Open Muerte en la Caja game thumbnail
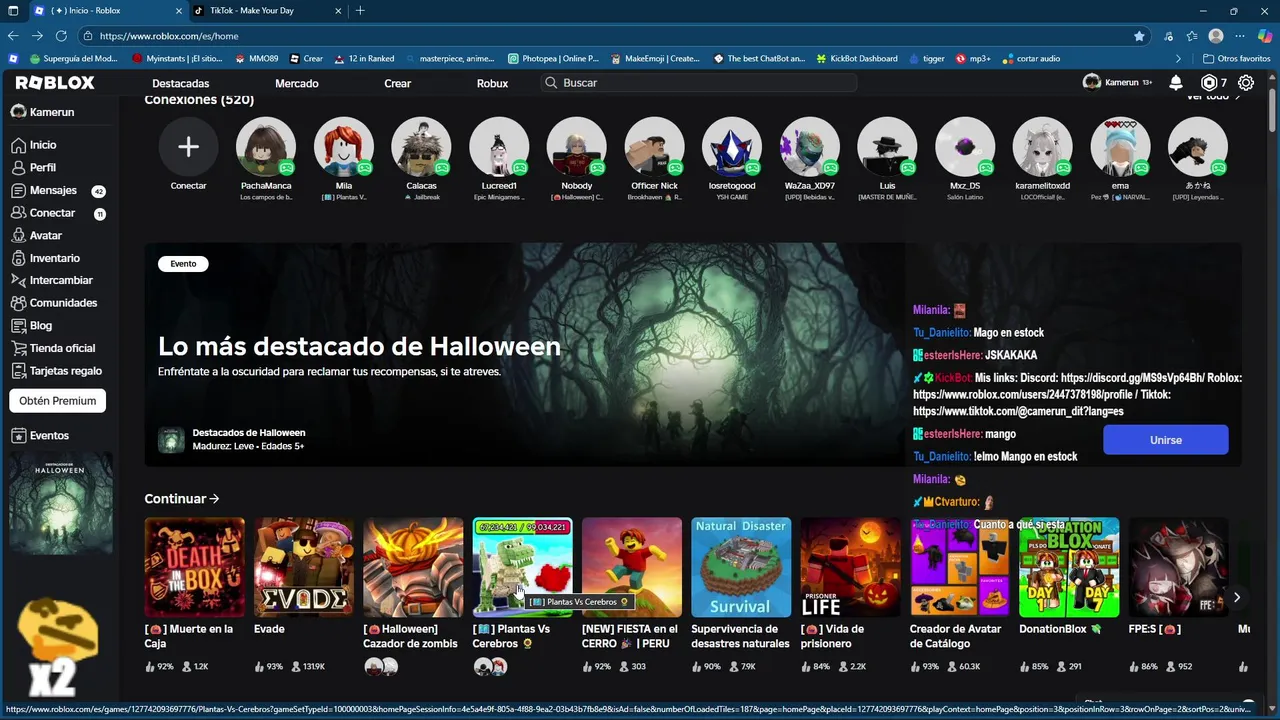The height and width of the screenshot is (720, 1280). pyautogui.click(x=195, y=567)
